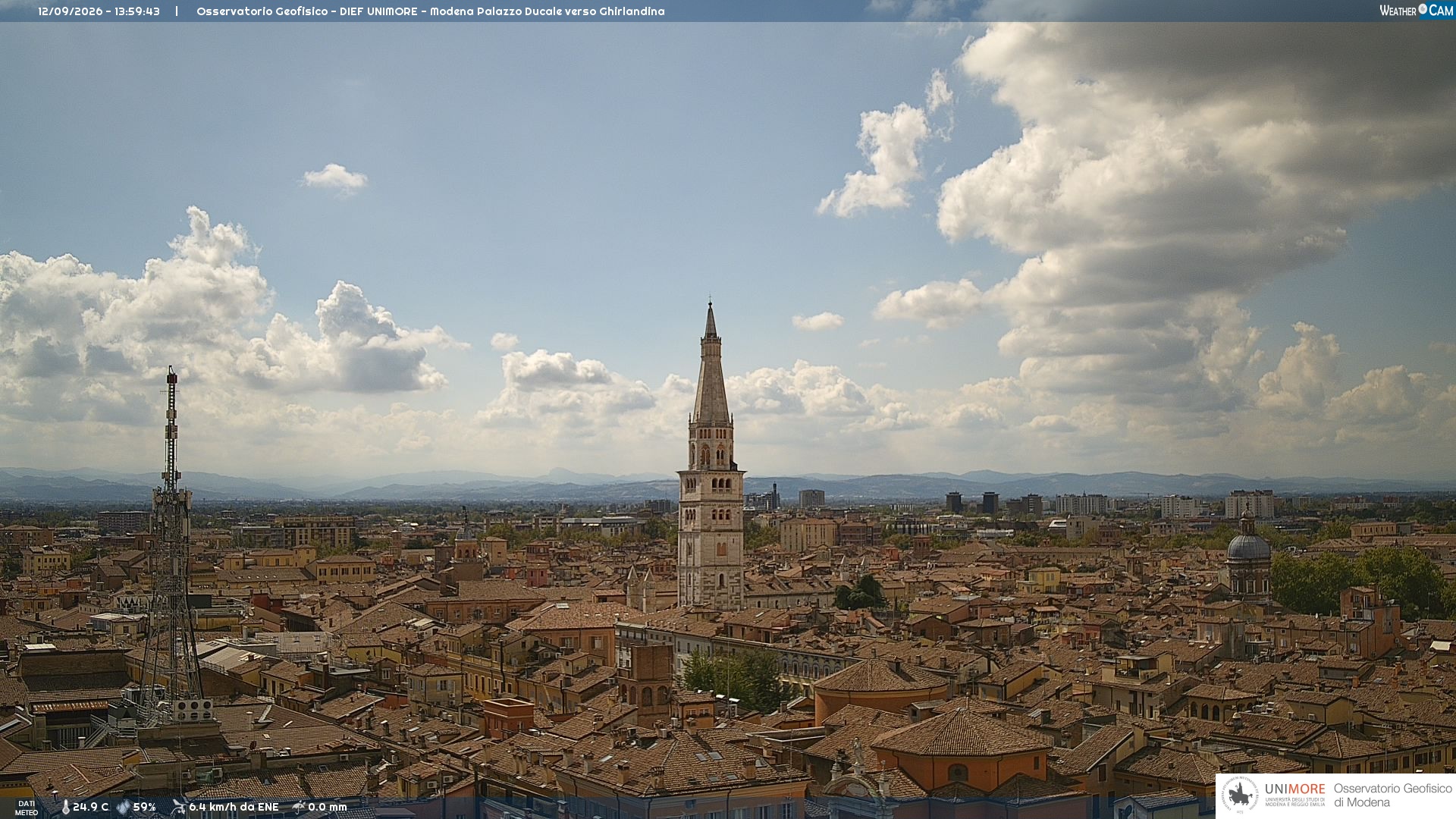Screen dimensions: 1456x819
Task: Click the Ghirlandina bell tower spire
Action: point(711,364)
